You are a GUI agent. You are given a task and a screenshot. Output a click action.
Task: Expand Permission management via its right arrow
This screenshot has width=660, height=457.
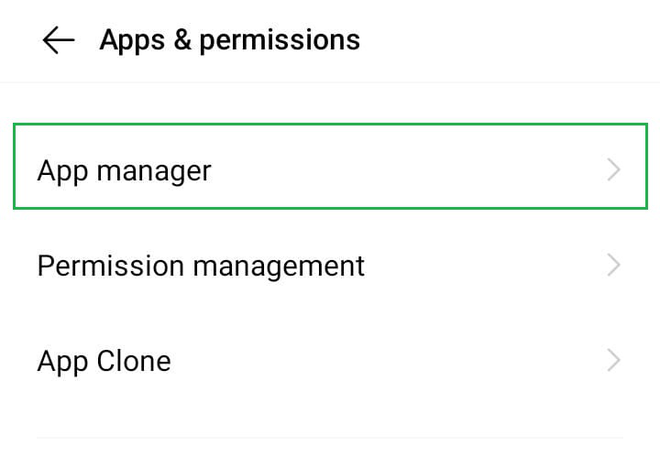tap(614, 266)
